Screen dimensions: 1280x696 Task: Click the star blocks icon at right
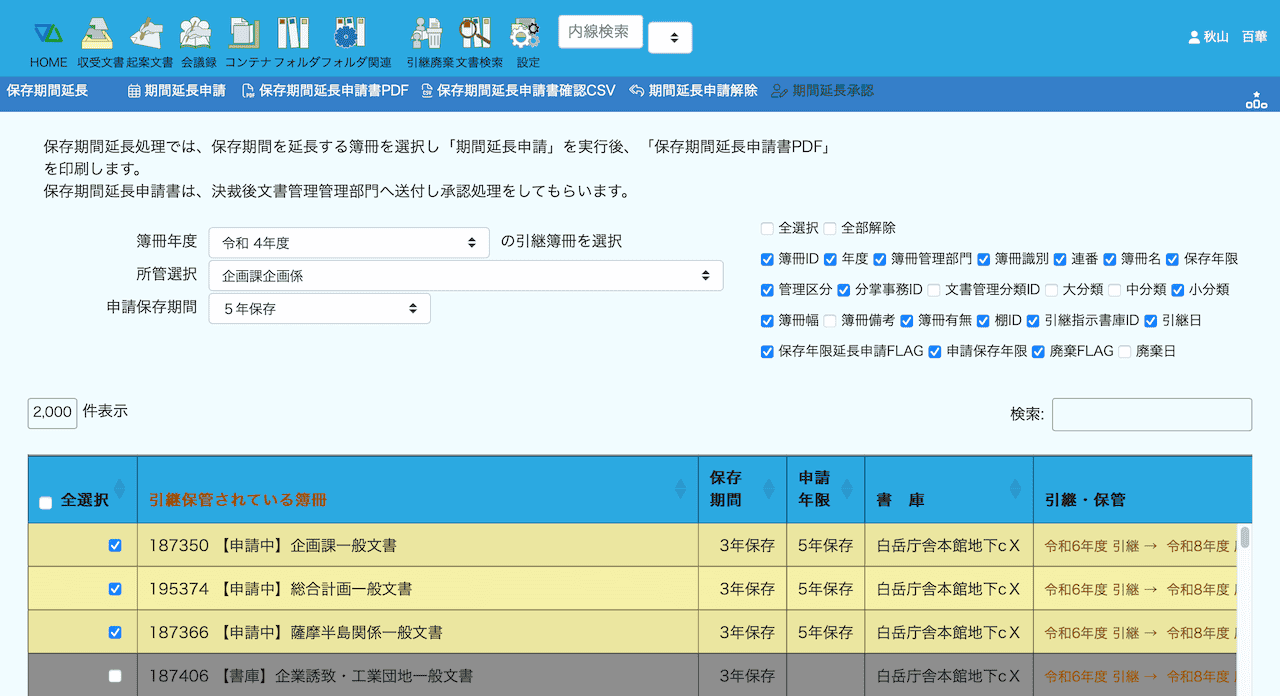click(x=1256, y=99)
